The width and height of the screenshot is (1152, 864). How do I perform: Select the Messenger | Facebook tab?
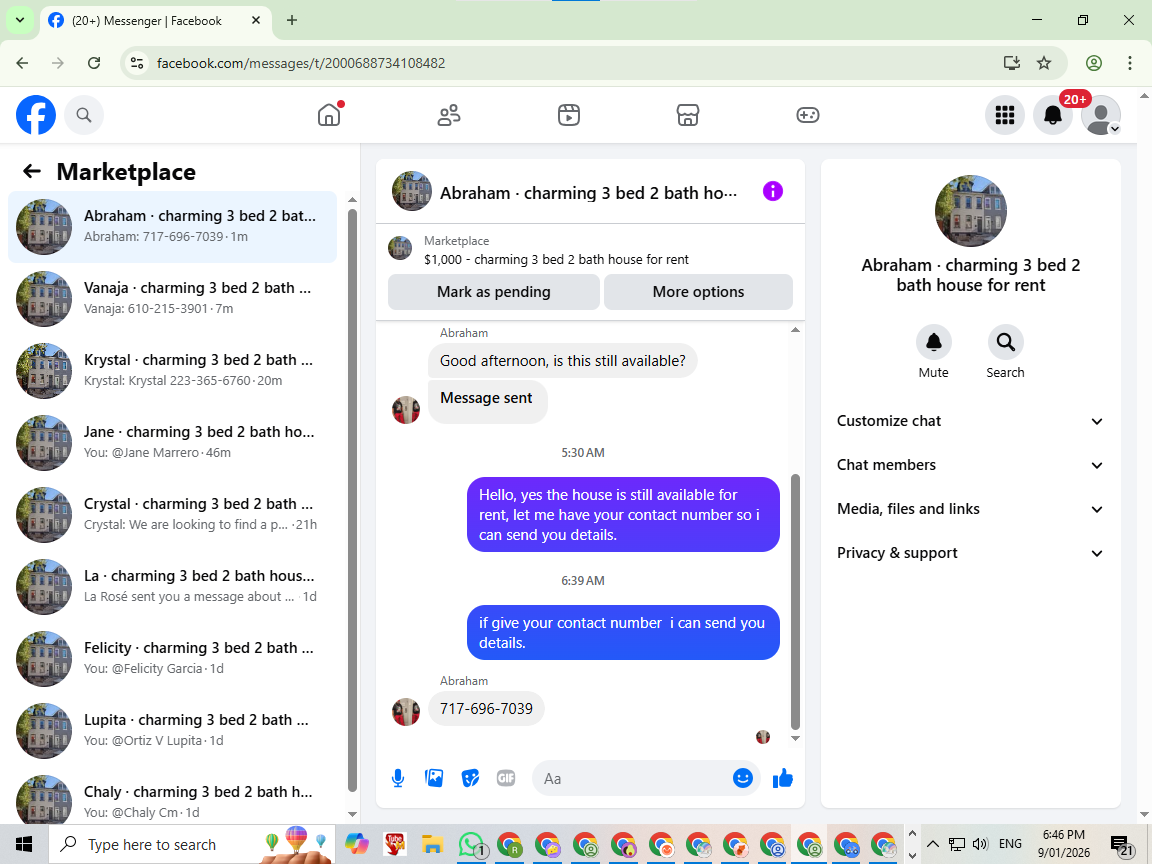click(x=147, y=21)
